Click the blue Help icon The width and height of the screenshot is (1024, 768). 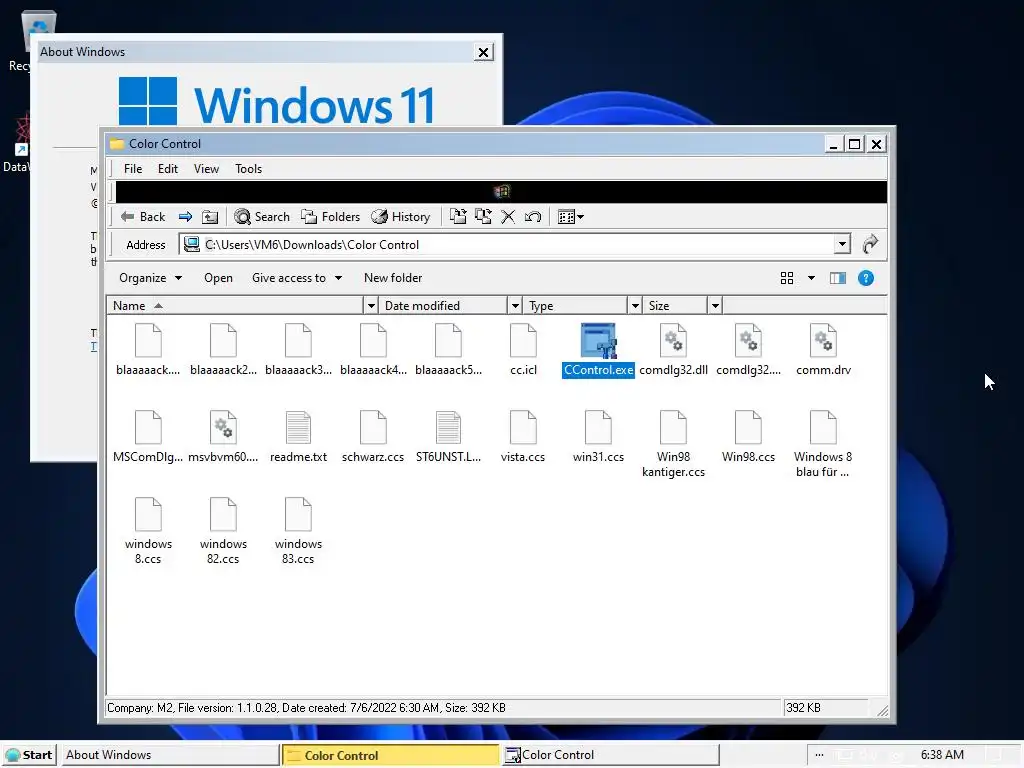pyautogui.click(x=866, y=278)
